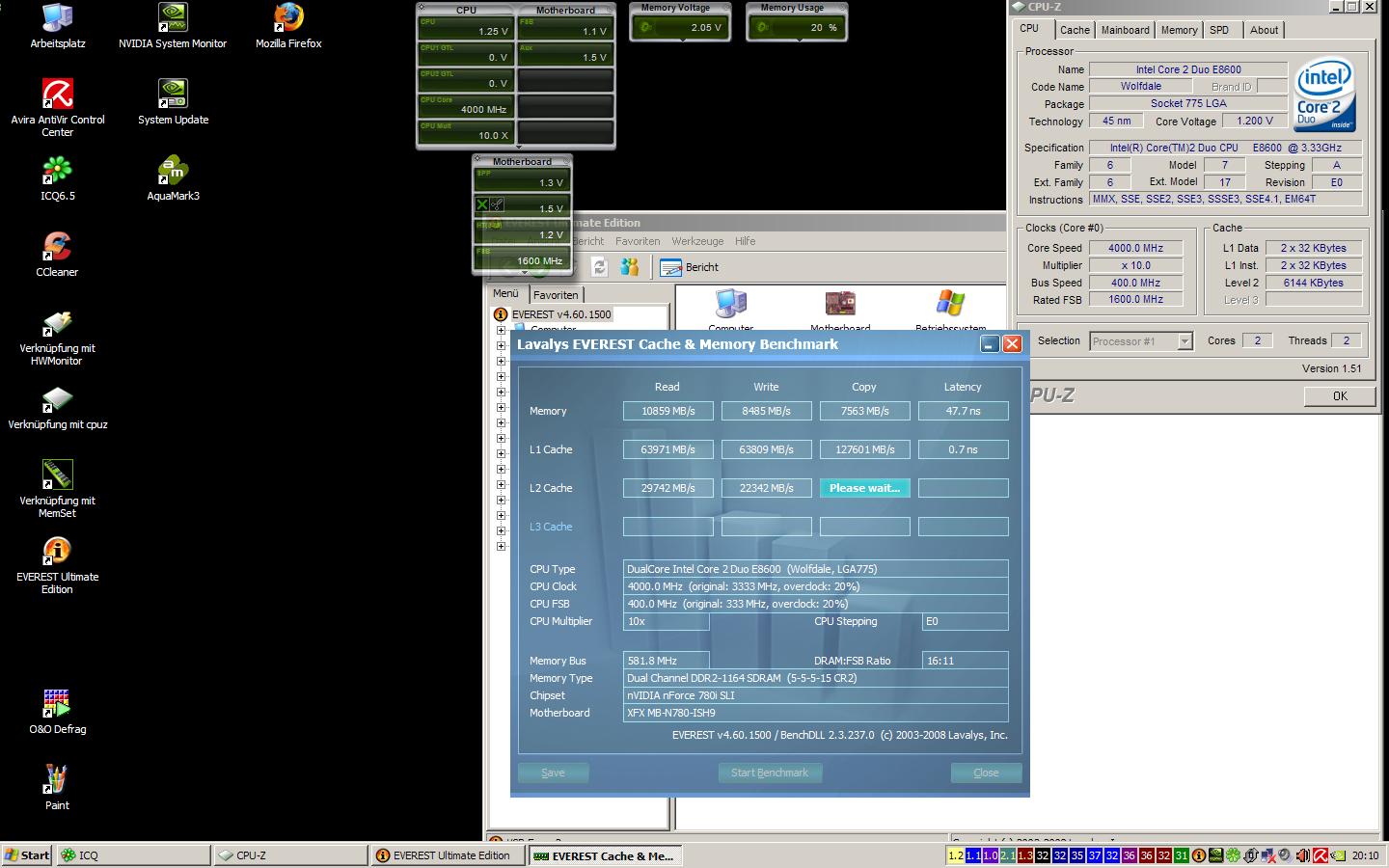Click the red Avira umbrella tray icon

tap(1320, 855)
